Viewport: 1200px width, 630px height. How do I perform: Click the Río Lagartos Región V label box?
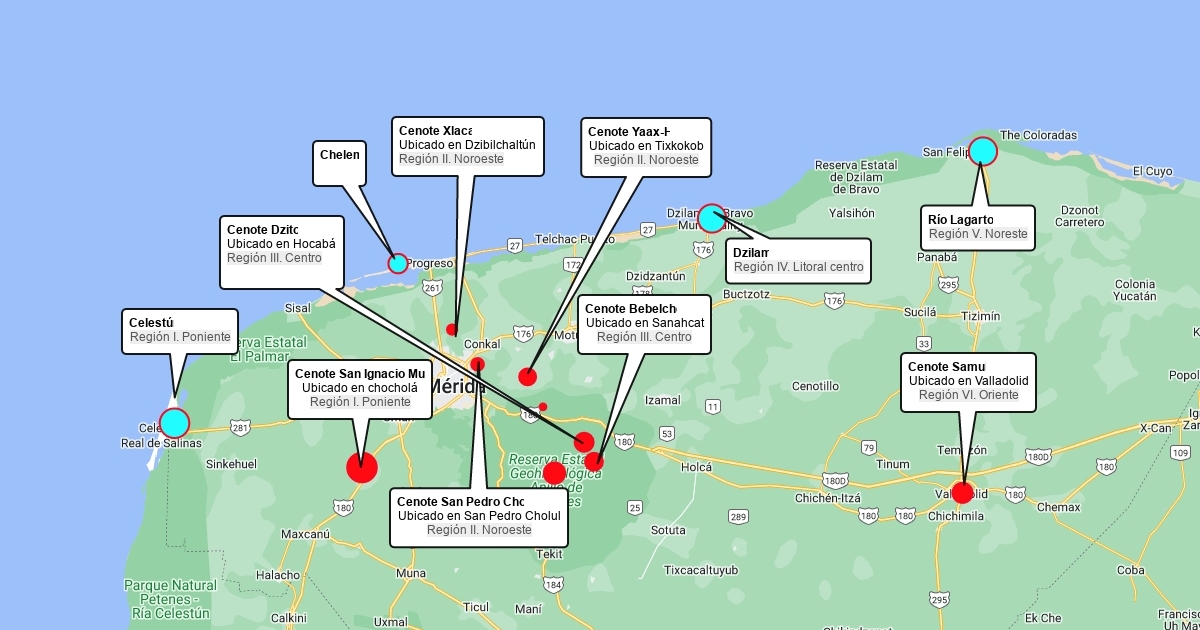977,227
